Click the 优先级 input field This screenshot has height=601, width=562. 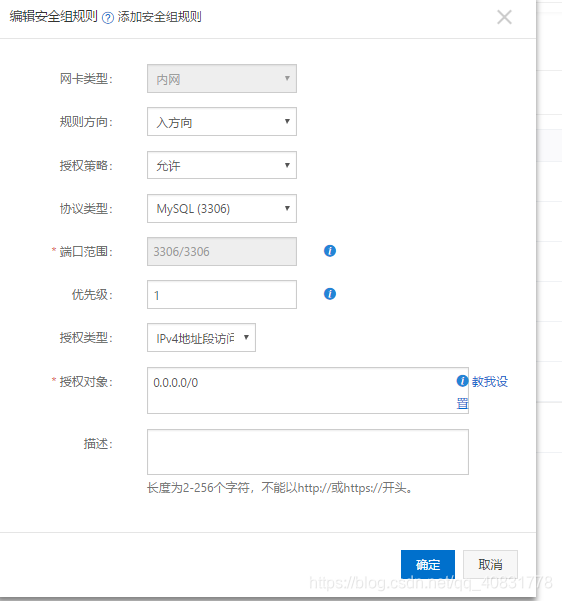(222, 294)
